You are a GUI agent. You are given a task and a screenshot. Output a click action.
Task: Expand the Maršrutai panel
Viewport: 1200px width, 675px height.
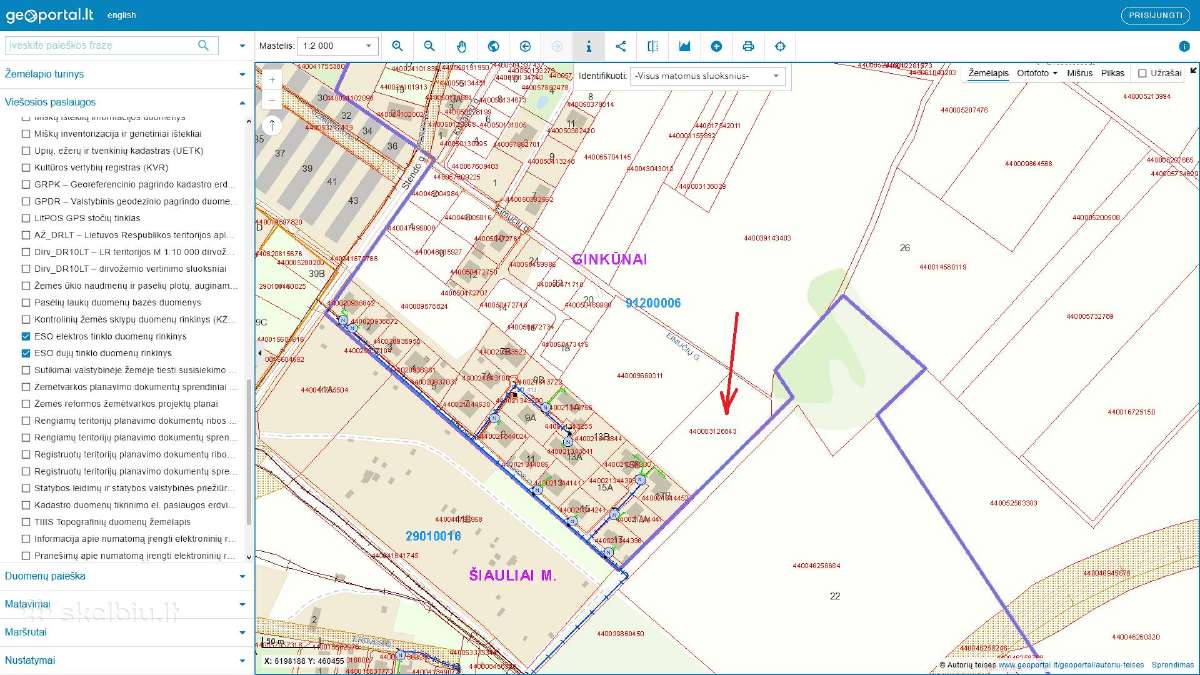click(125, 632)
